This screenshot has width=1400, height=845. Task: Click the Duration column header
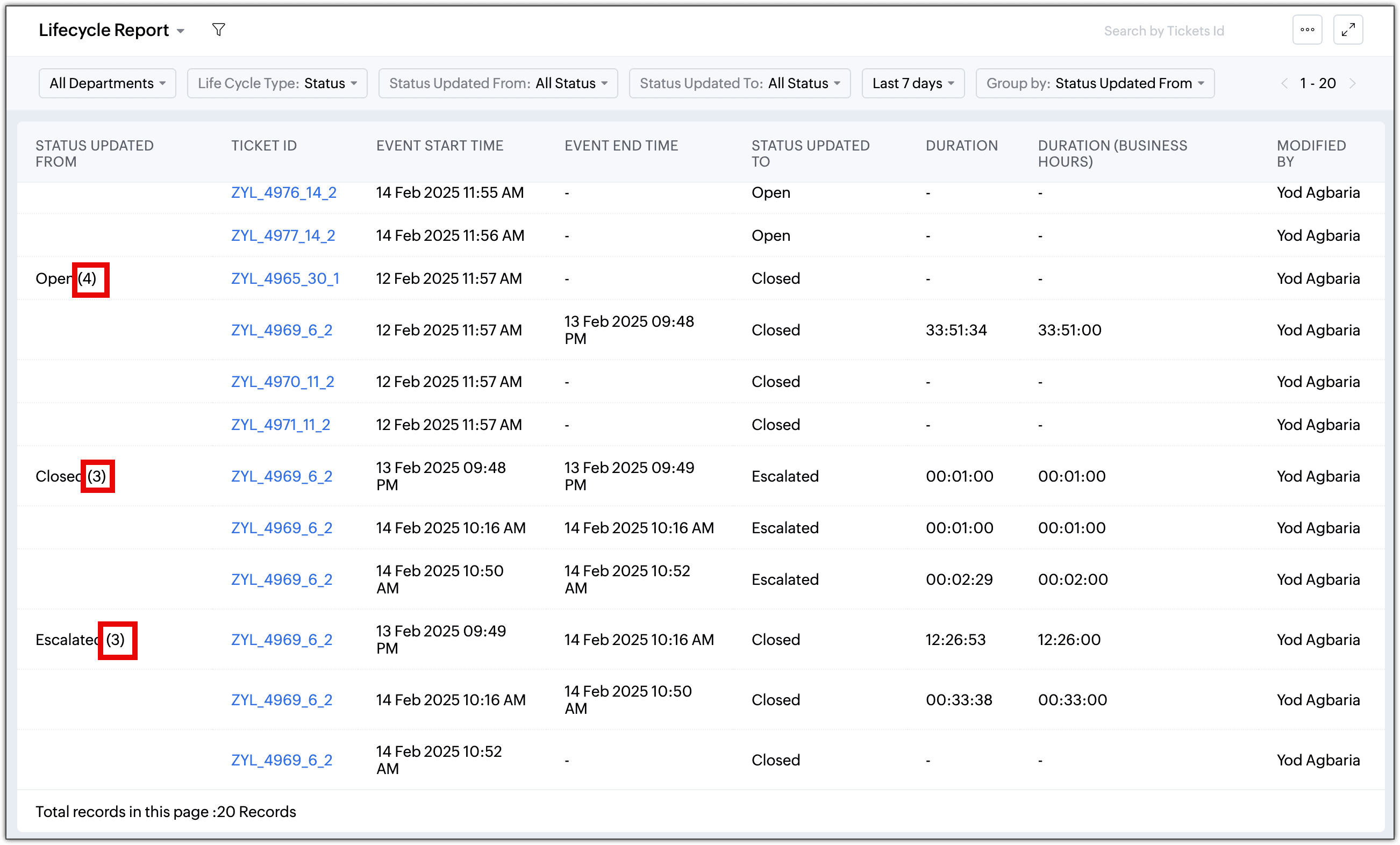961,146
